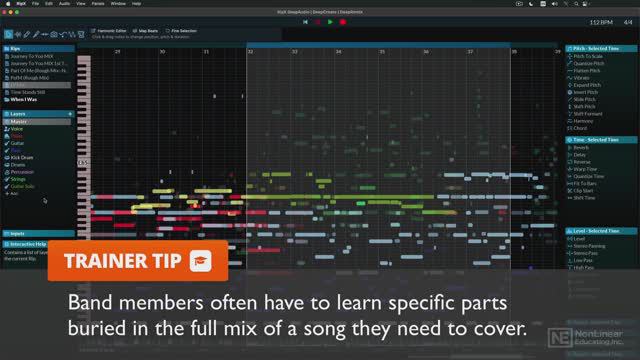Open Spotlight search in the menu bar
This screenshot has width=640, height=360.
pos(576,4)
